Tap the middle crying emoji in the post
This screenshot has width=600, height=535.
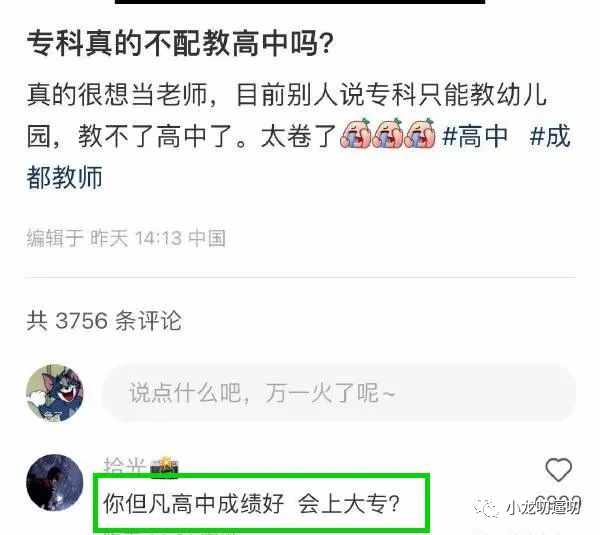[388, 134]
